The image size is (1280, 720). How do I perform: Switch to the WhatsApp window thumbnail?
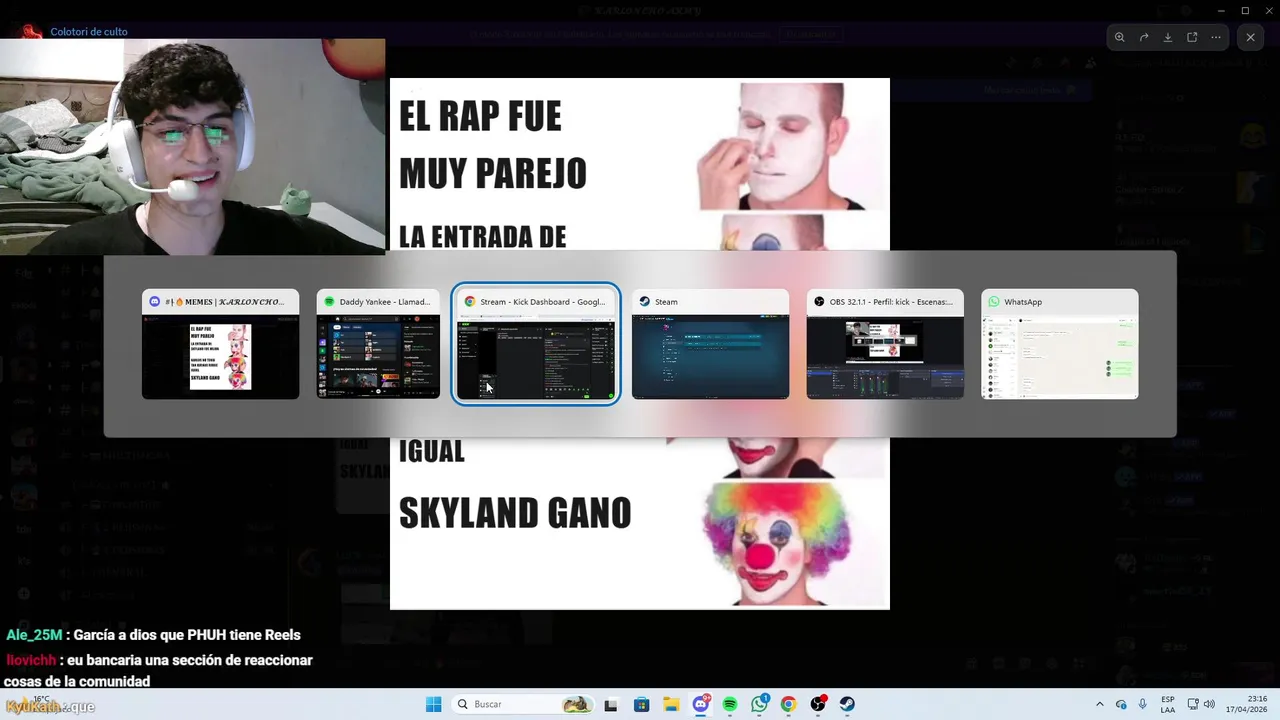pos(1060,344)
